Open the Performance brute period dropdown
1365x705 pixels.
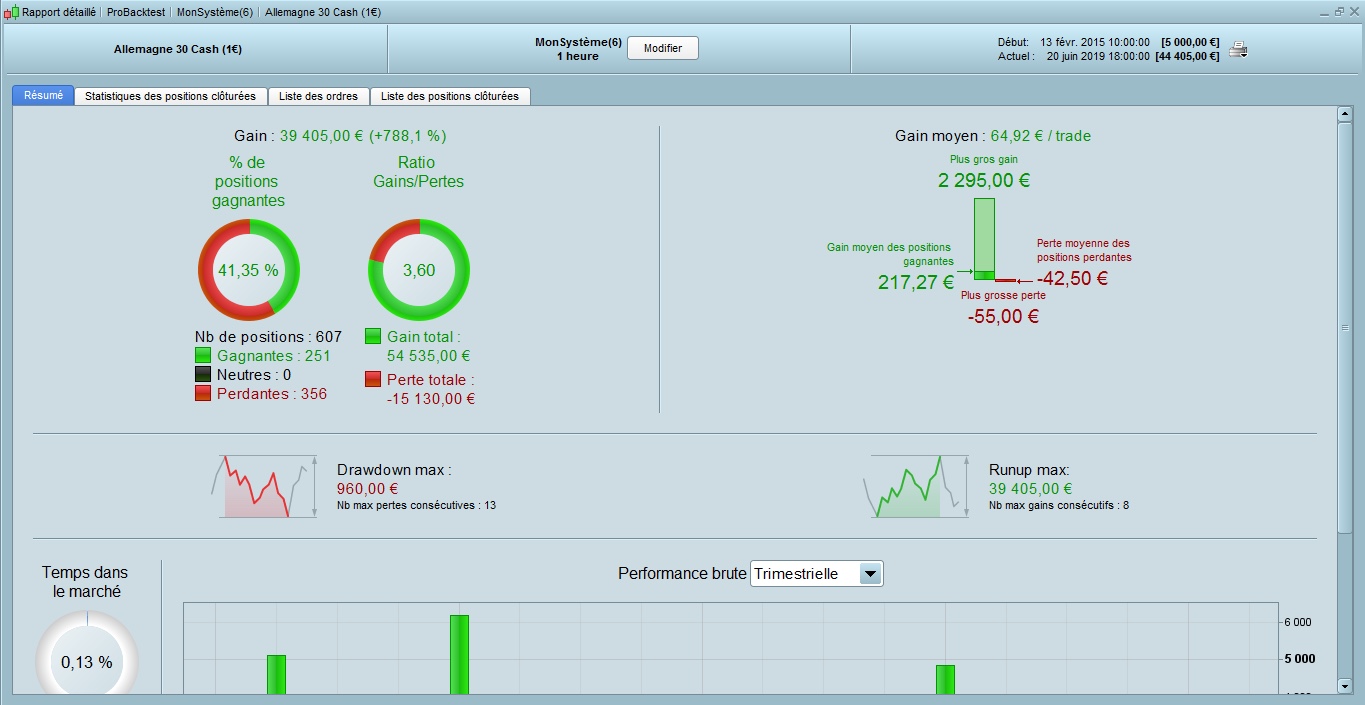tap(817, 574)
